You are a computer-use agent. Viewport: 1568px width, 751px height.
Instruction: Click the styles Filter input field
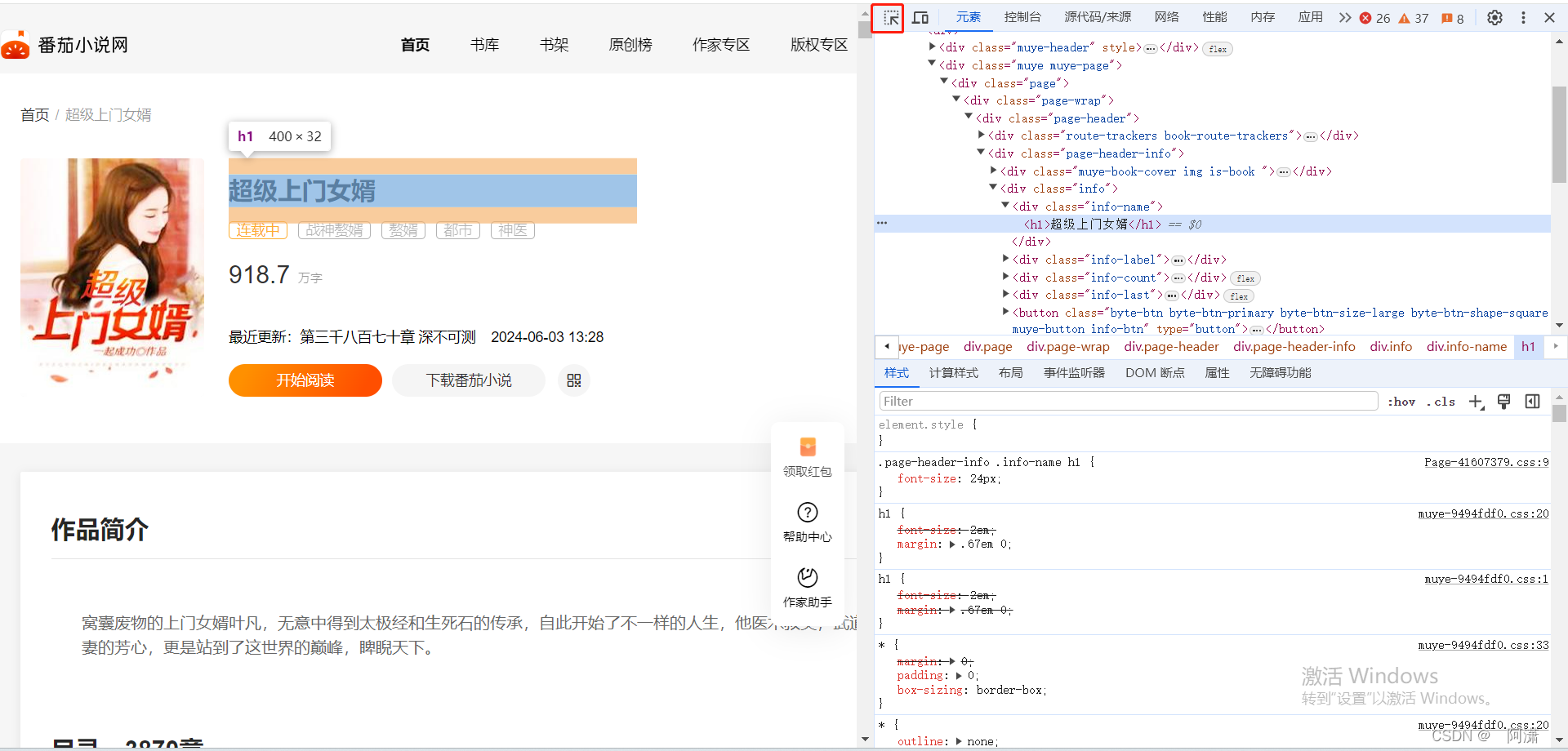click(1129, 402)
